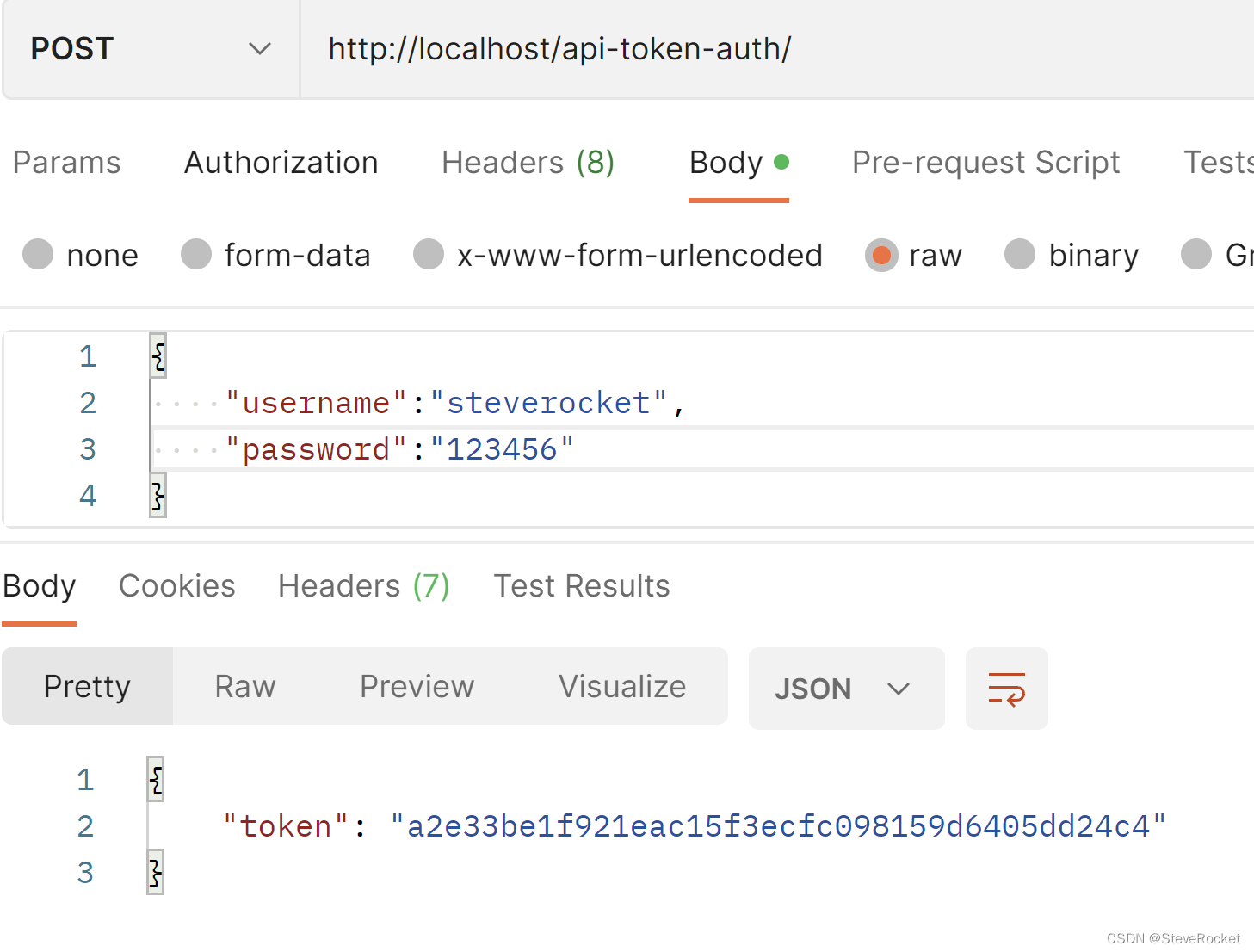Switch to the Authorization tab

click(x=281, y=163)
